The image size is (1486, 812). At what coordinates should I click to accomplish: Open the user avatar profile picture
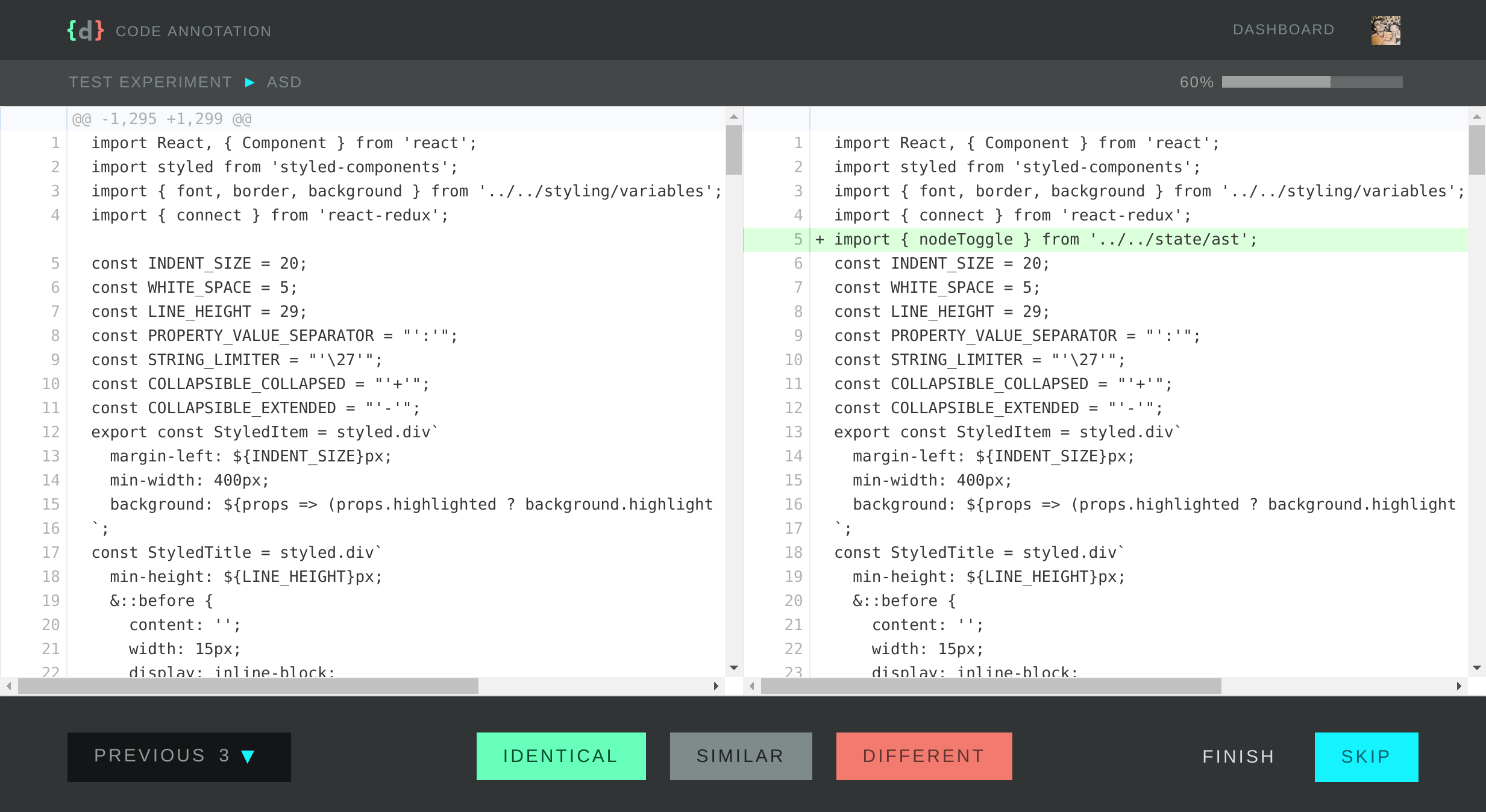click(x=1385, y=31)
